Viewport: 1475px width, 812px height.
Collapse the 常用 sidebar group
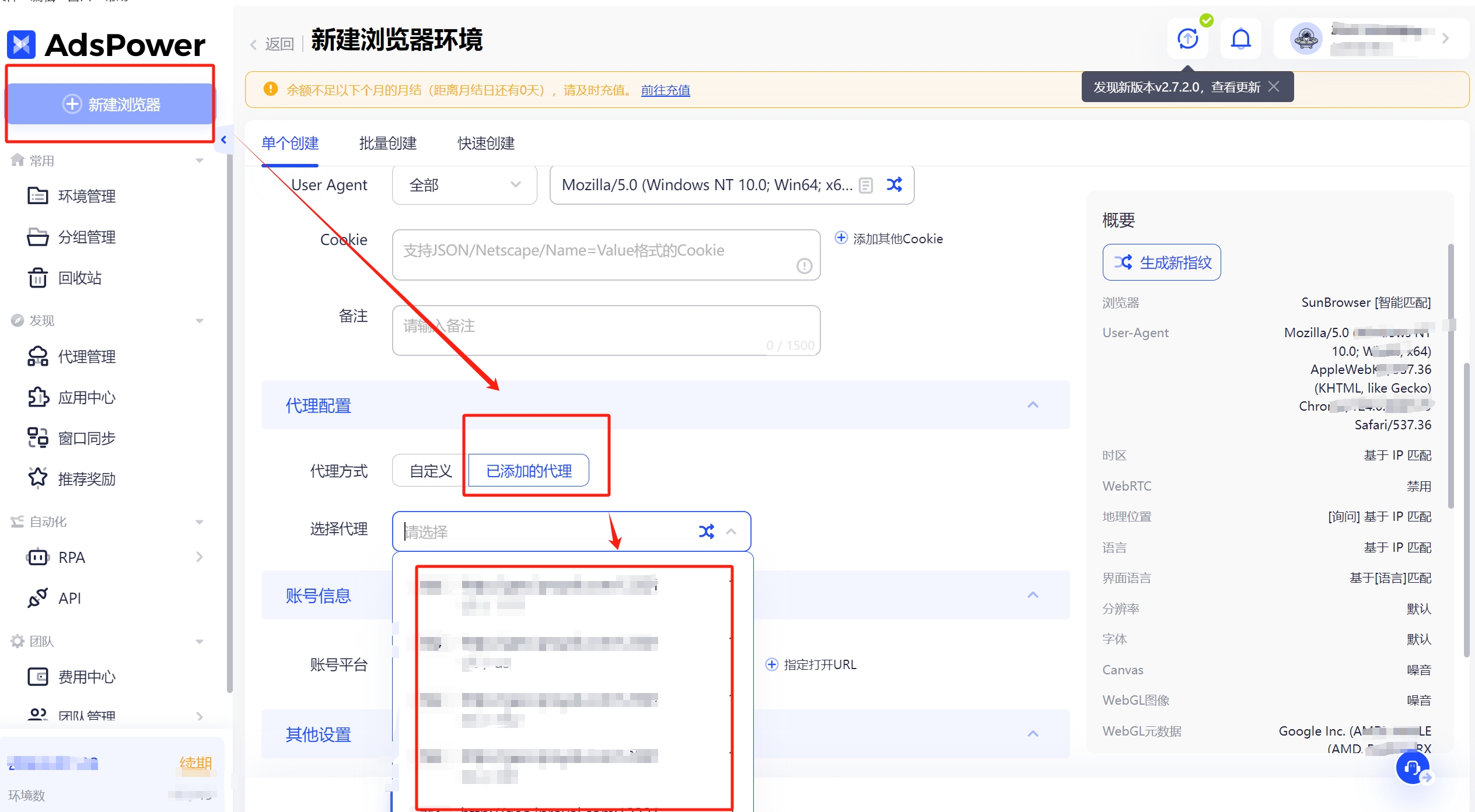[200, 160]
